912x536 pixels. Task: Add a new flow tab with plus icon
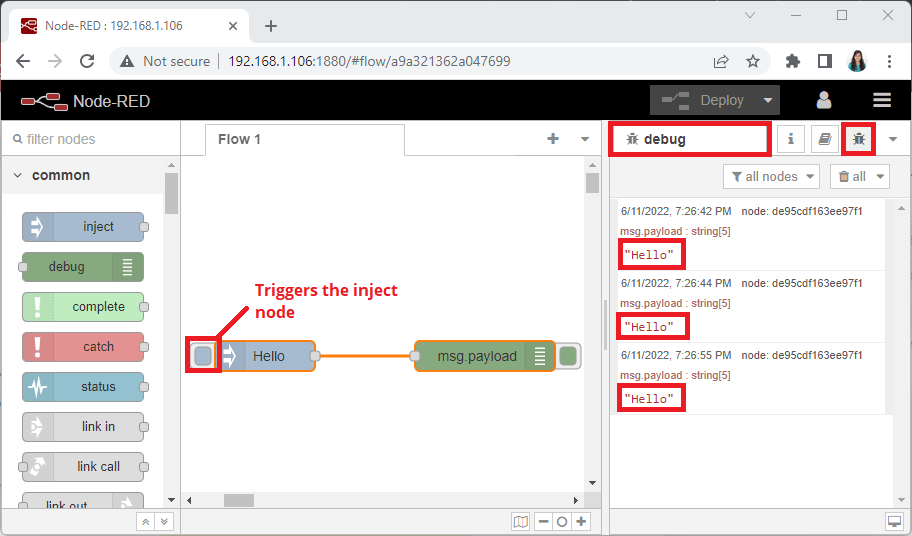pos(553,139)
